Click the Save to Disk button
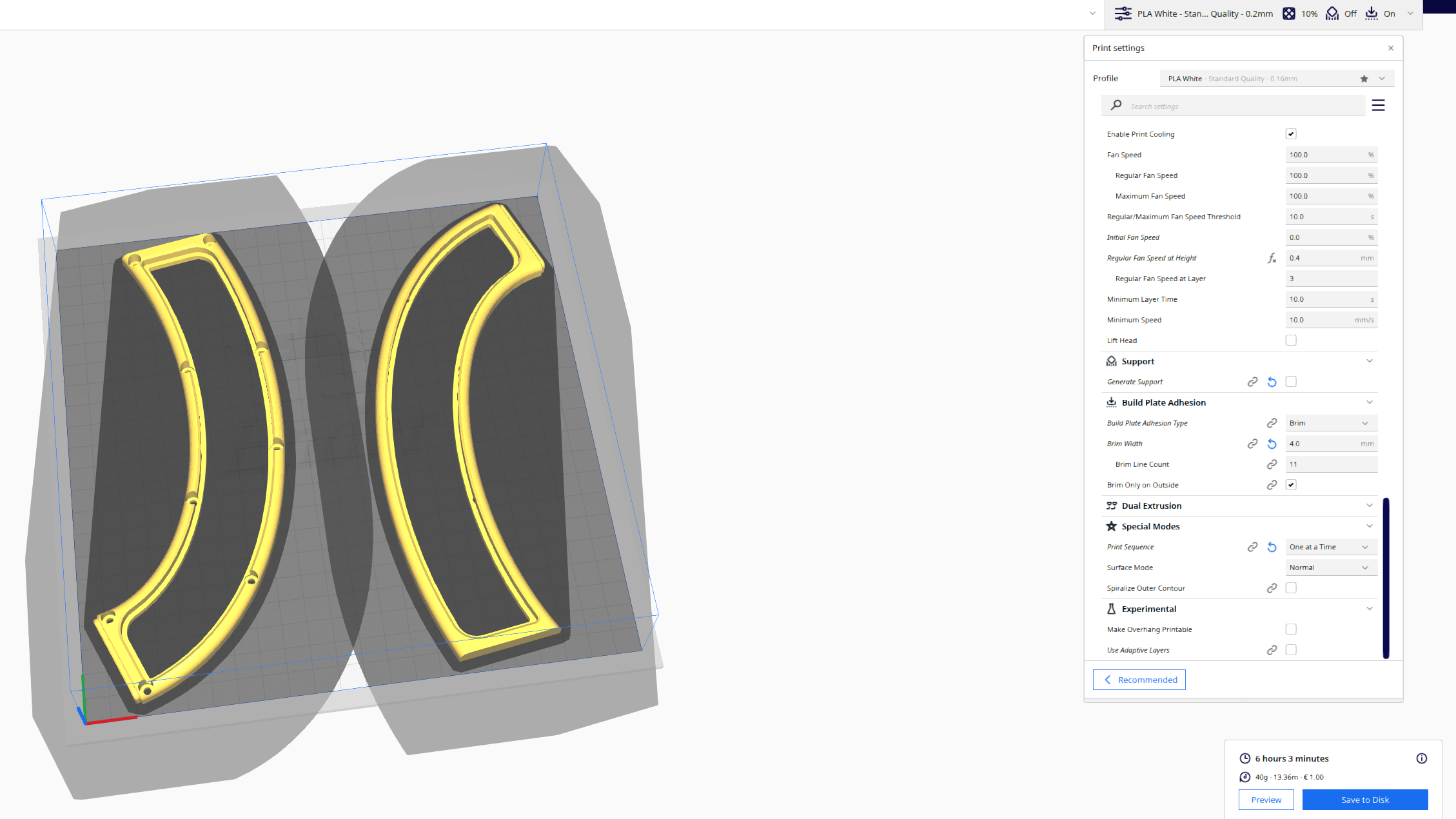 (x=1365, y=799)
